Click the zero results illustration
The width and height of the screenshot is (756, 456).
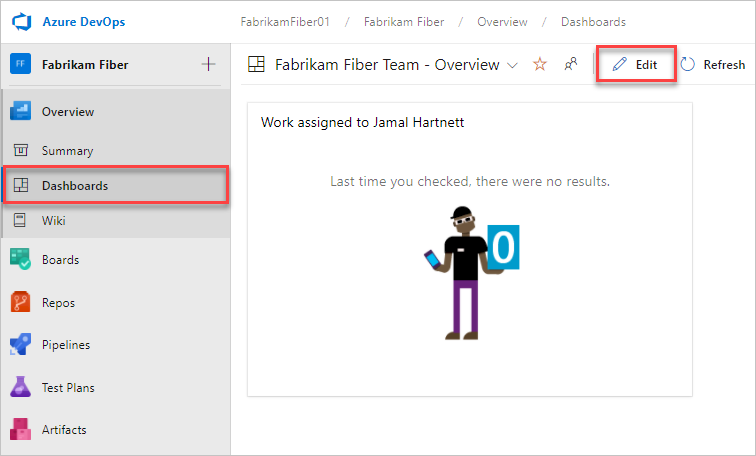(471, 273)
